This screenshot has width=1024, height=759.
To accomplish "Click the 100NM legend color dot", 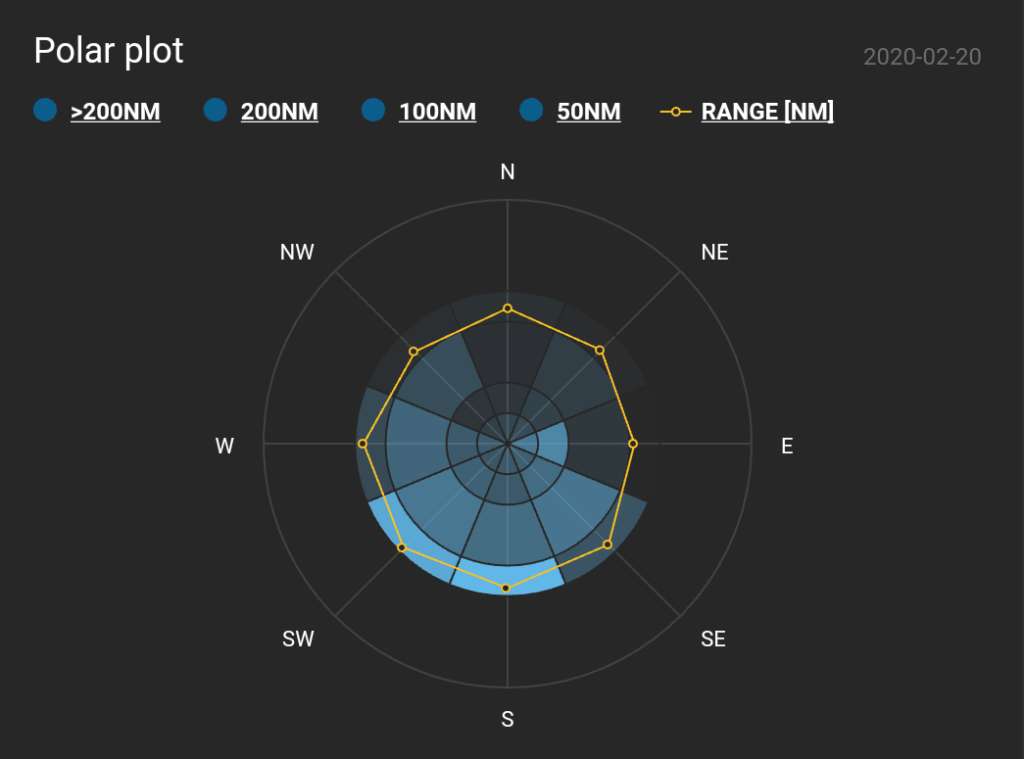I will 373,110.
